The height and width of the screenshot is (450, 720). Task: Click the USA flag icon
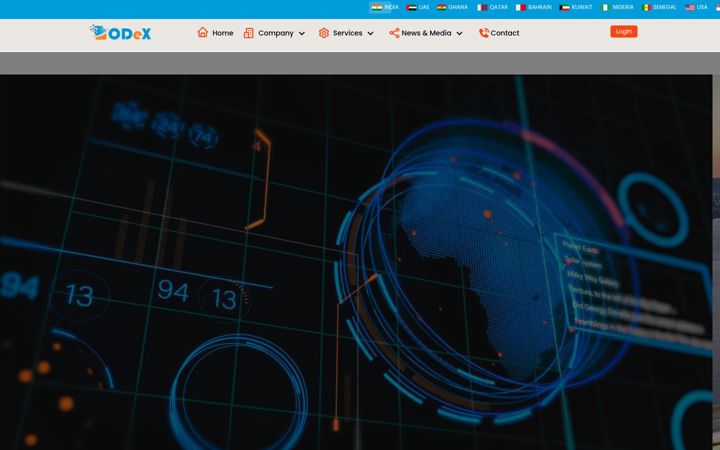pos(690,7)
